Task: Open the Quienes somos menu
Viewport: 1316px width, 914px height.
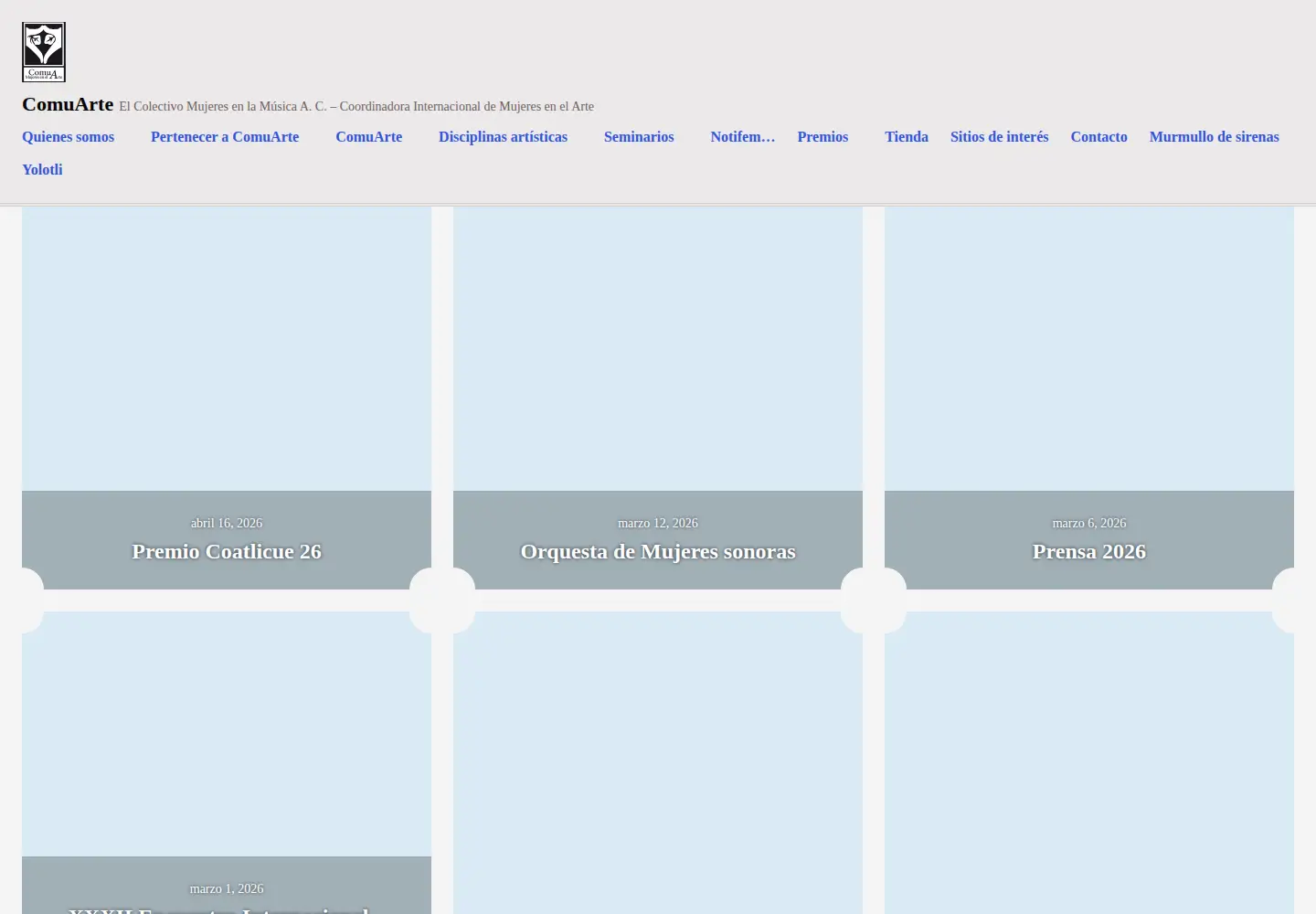Action: (69, 137)
